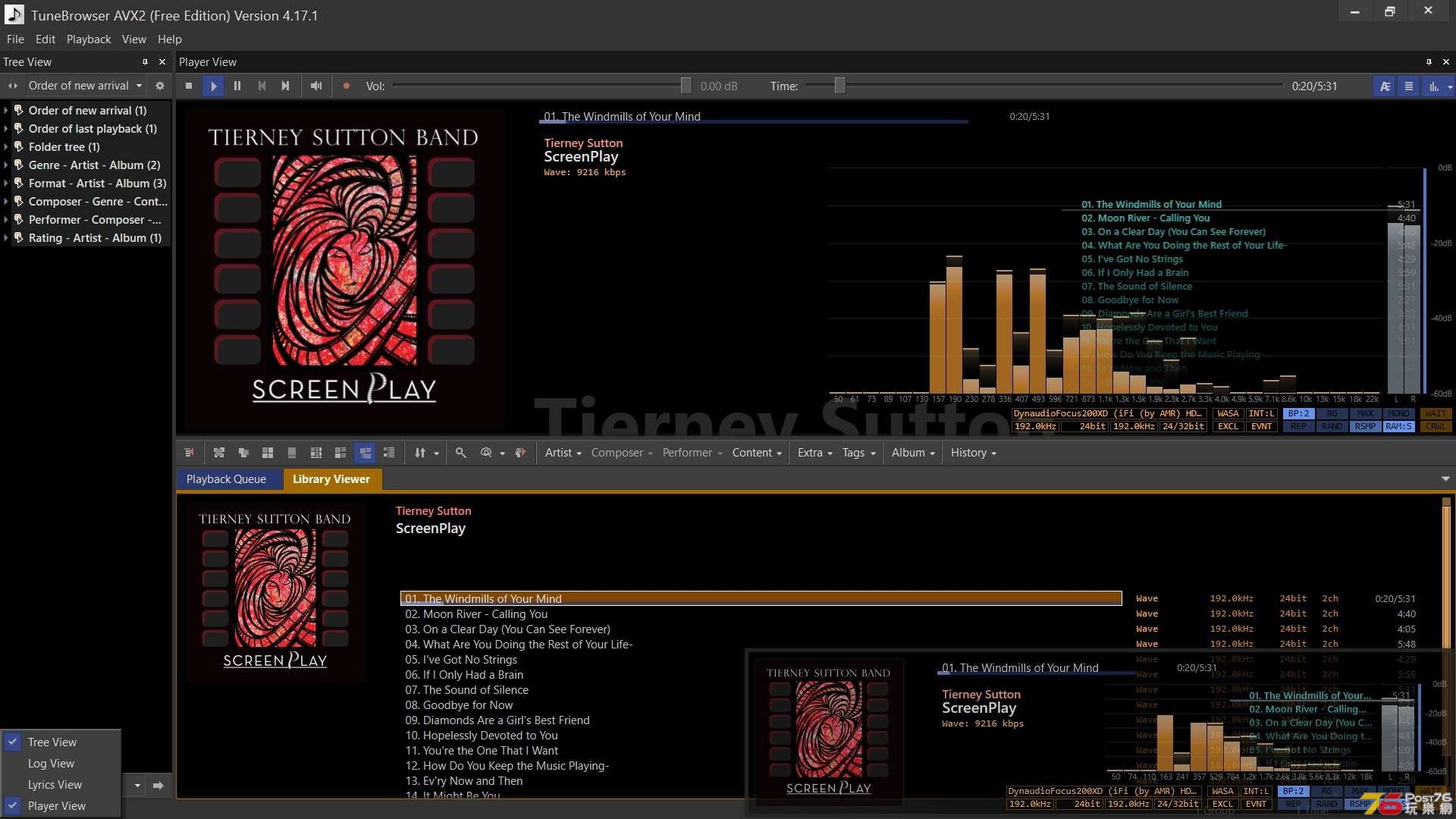
Task: Expand Genre - Artist - Album (2) node
Action: point(6,165)
